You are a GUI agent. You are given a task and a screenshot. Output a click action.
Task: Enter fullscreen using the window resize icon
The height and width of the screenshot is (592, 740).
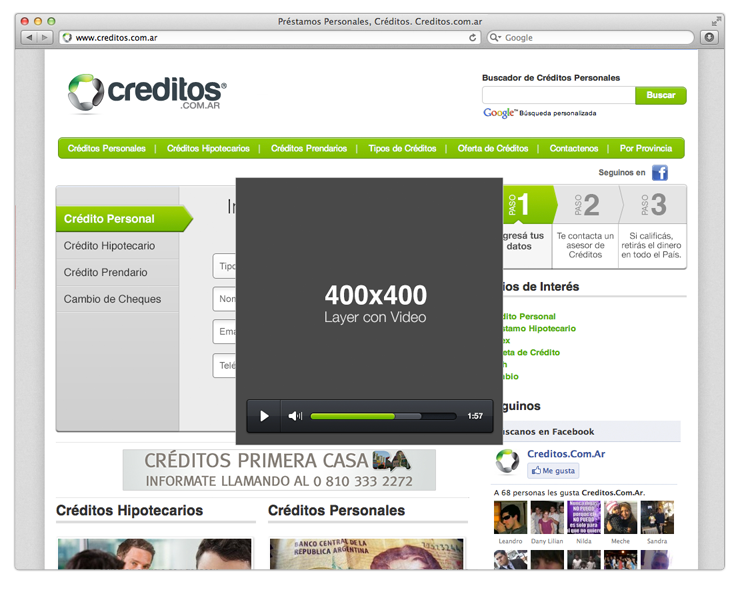click(x=716, y=21)
